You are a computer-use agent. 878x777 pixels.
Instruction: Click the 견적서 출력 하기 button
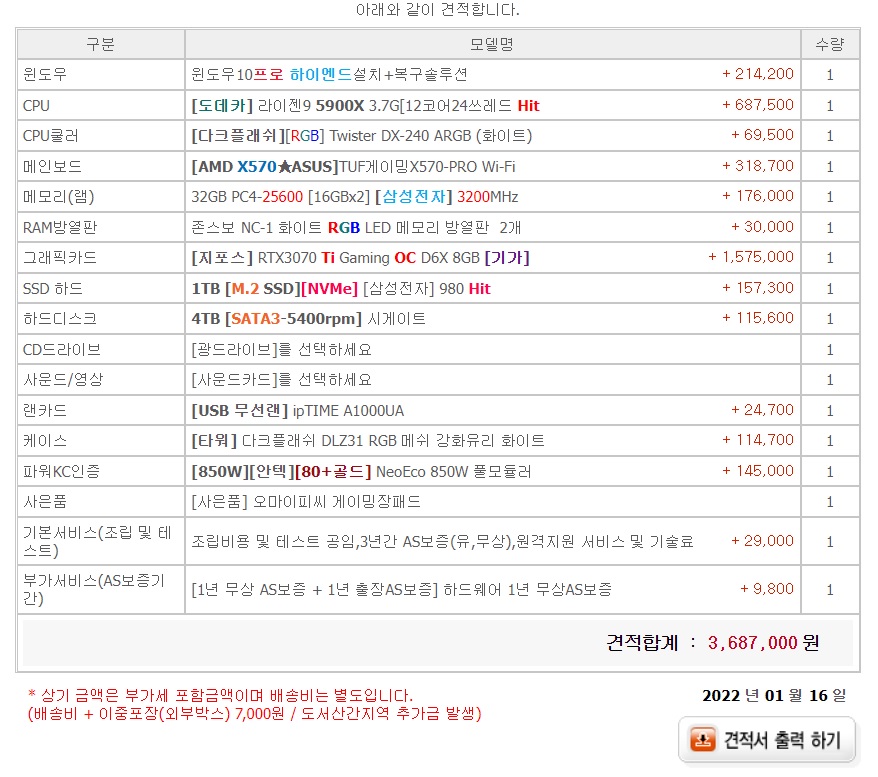[x=767, y=739]
